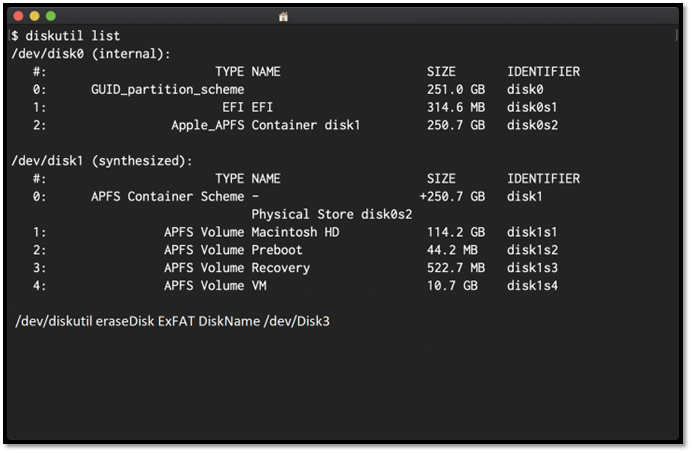The width and height of the screenshot is (692, 453).
Task: Click the 'eraseDisk' word in bottom command
Action: (125, 321)
